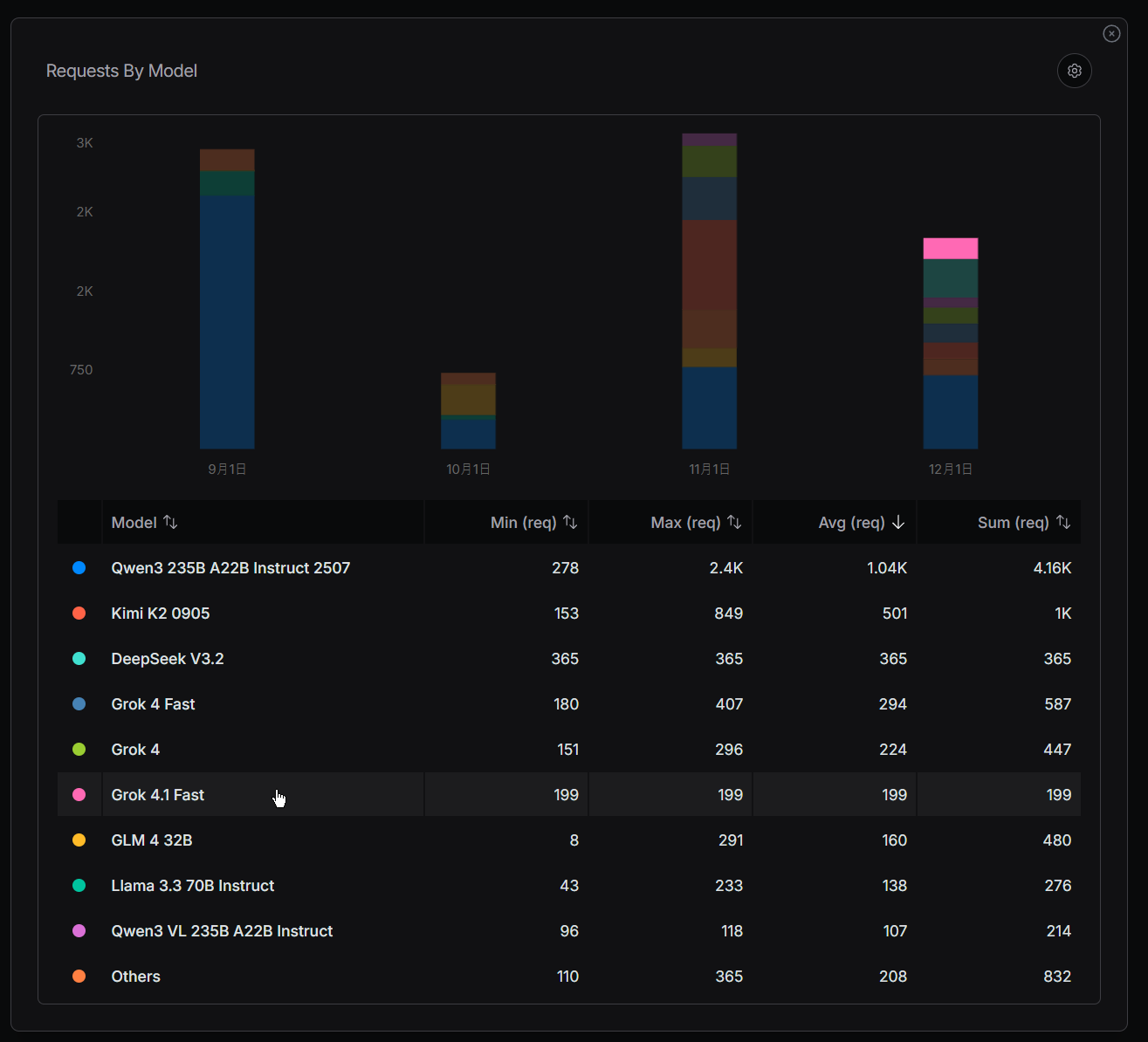This screenshot has width=1148, height=1042.
Task: Sort table by Max (req) column
Action: (x=734, y=522)
